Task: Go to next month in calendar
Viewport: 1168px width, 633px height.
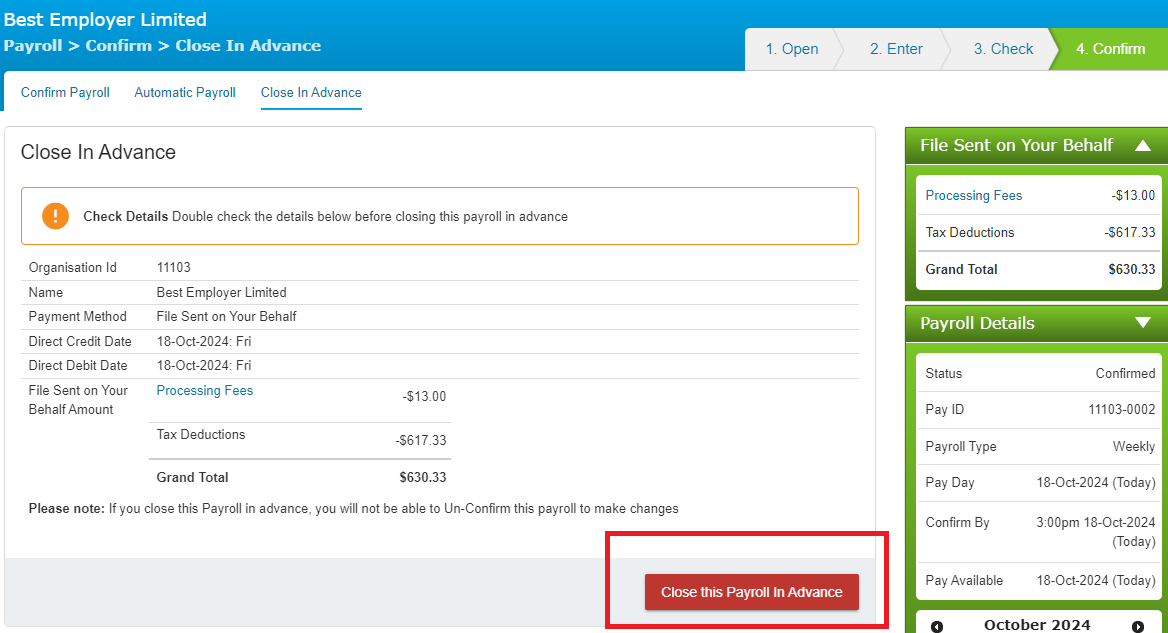Action: tap(1137, 626)
